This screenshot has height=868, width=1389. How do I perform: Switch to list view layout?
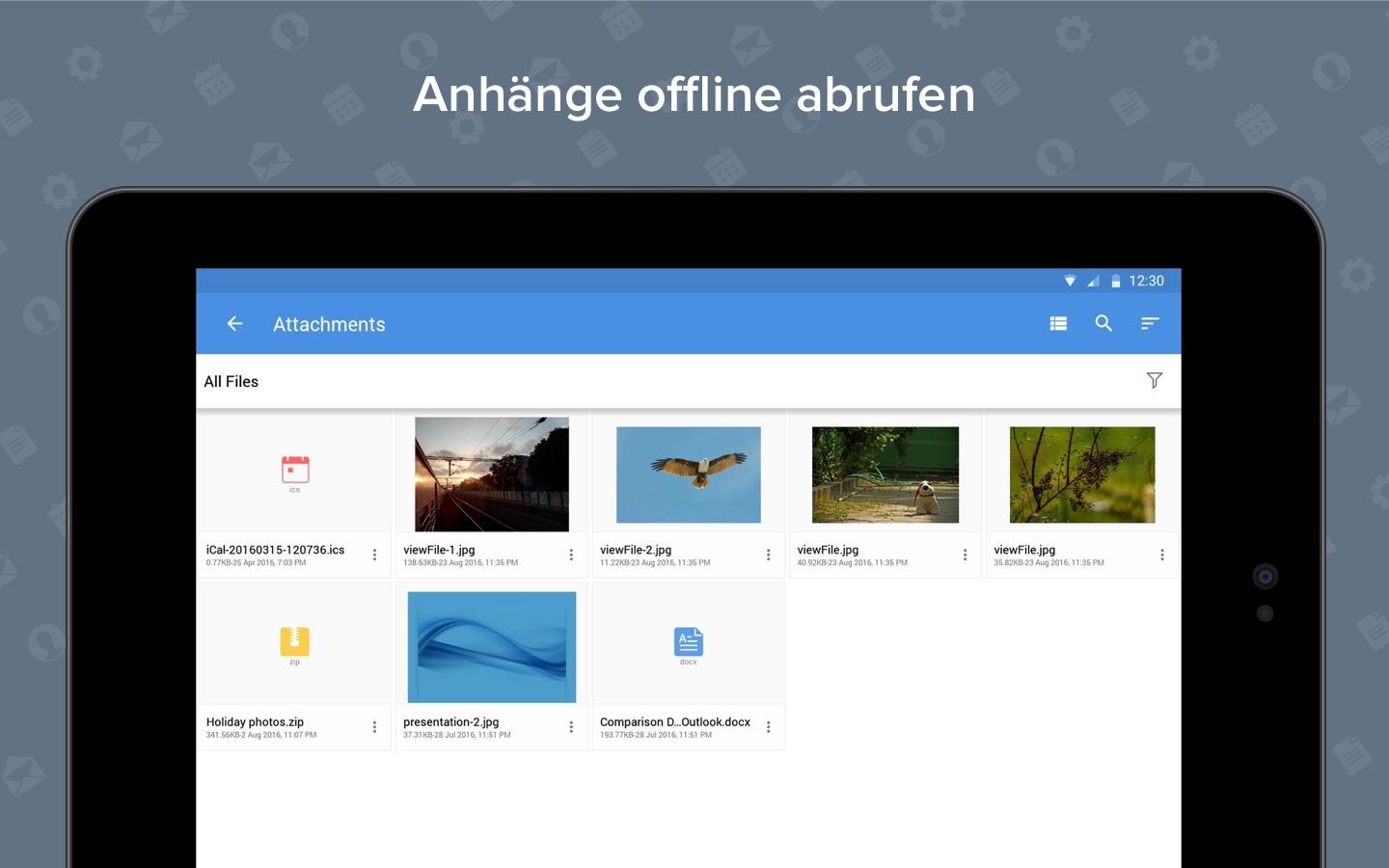[x=1058, y=324]
